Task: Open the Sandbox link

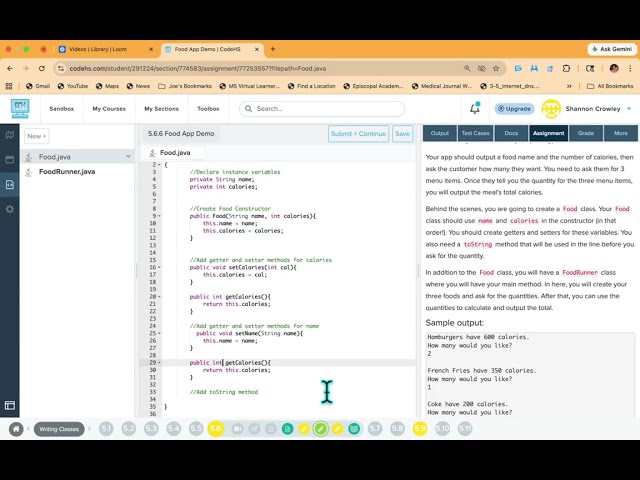Action: point(62,109)
